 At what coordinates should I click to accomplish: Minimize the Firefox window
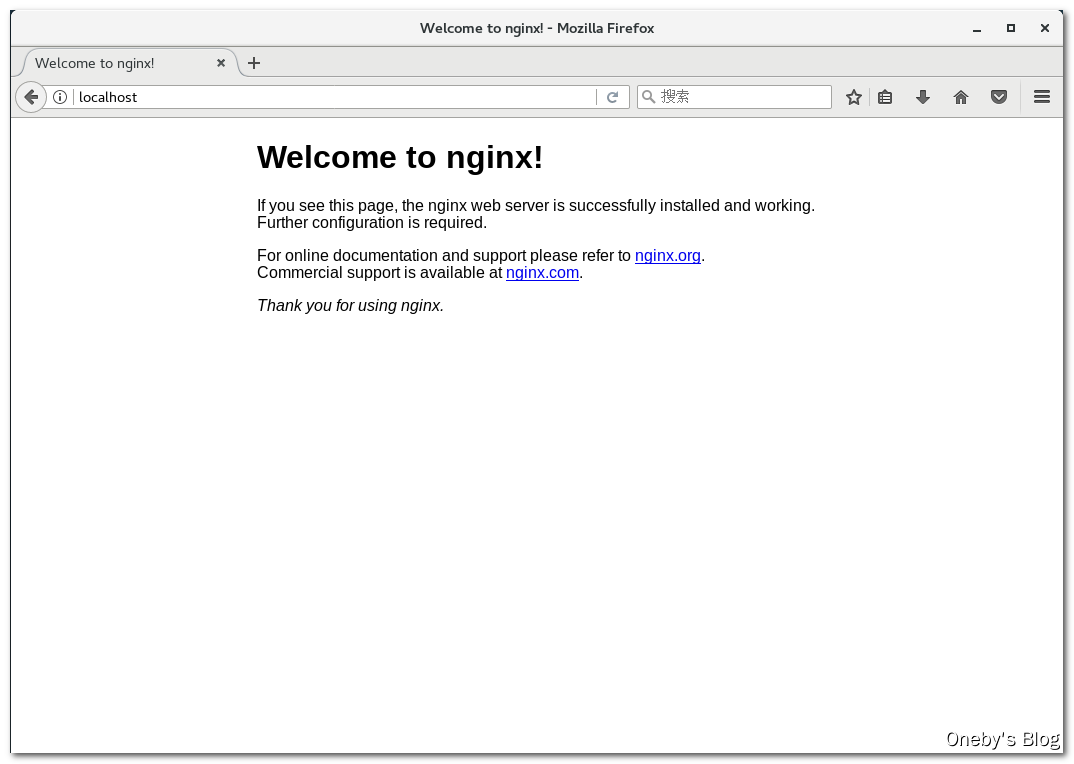(x=977, y=29)
